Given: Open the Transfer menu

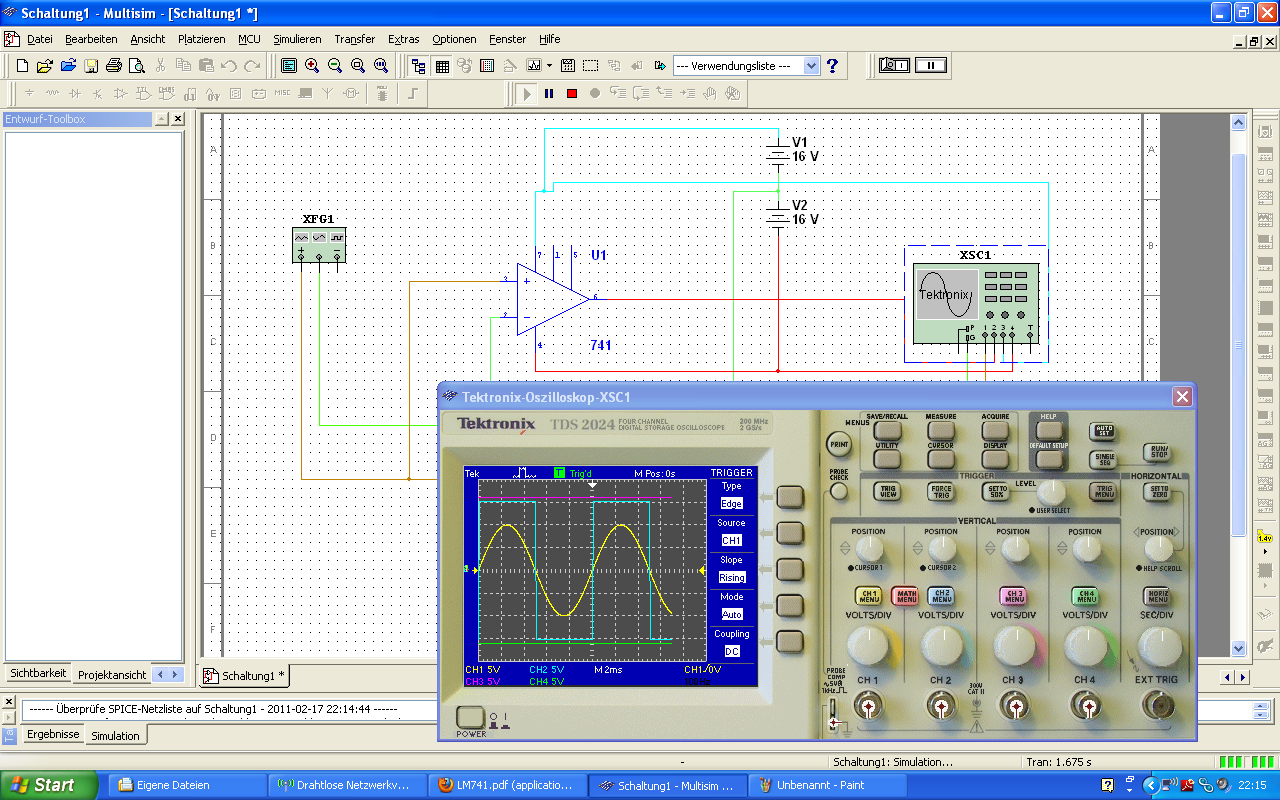Looking at the screenshot, I should tap(355, 39).
